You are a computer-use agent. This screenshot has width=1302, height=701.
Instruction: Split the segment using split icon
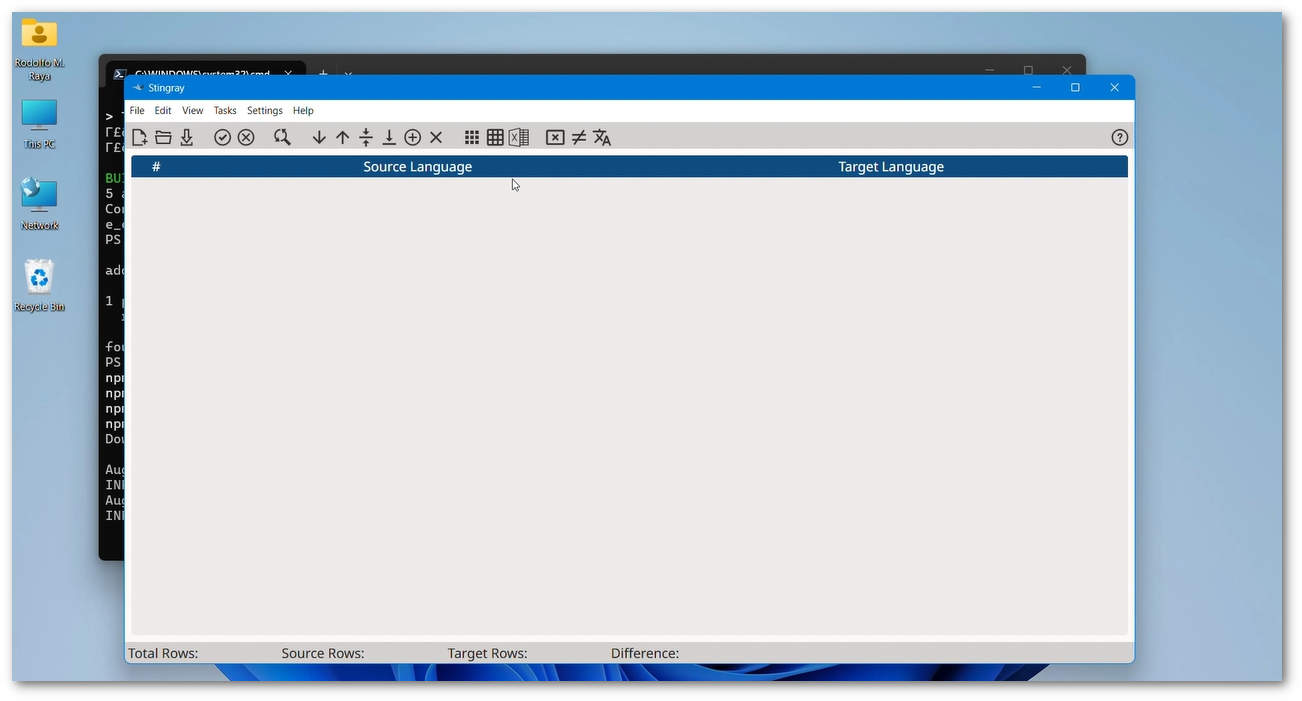pyautogui.click(x=366, y=138)
